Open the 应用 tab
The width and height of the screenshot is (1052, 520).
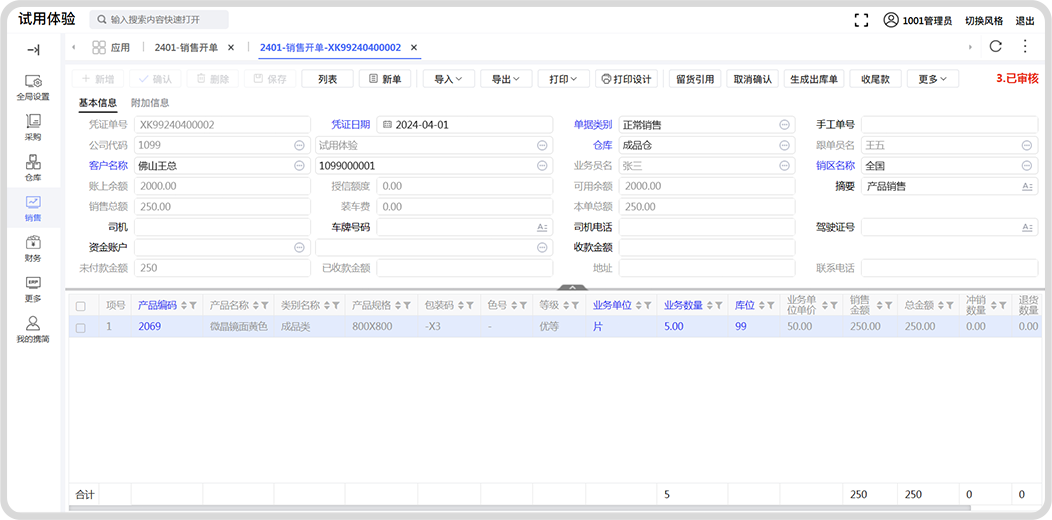tap(111, 48)
